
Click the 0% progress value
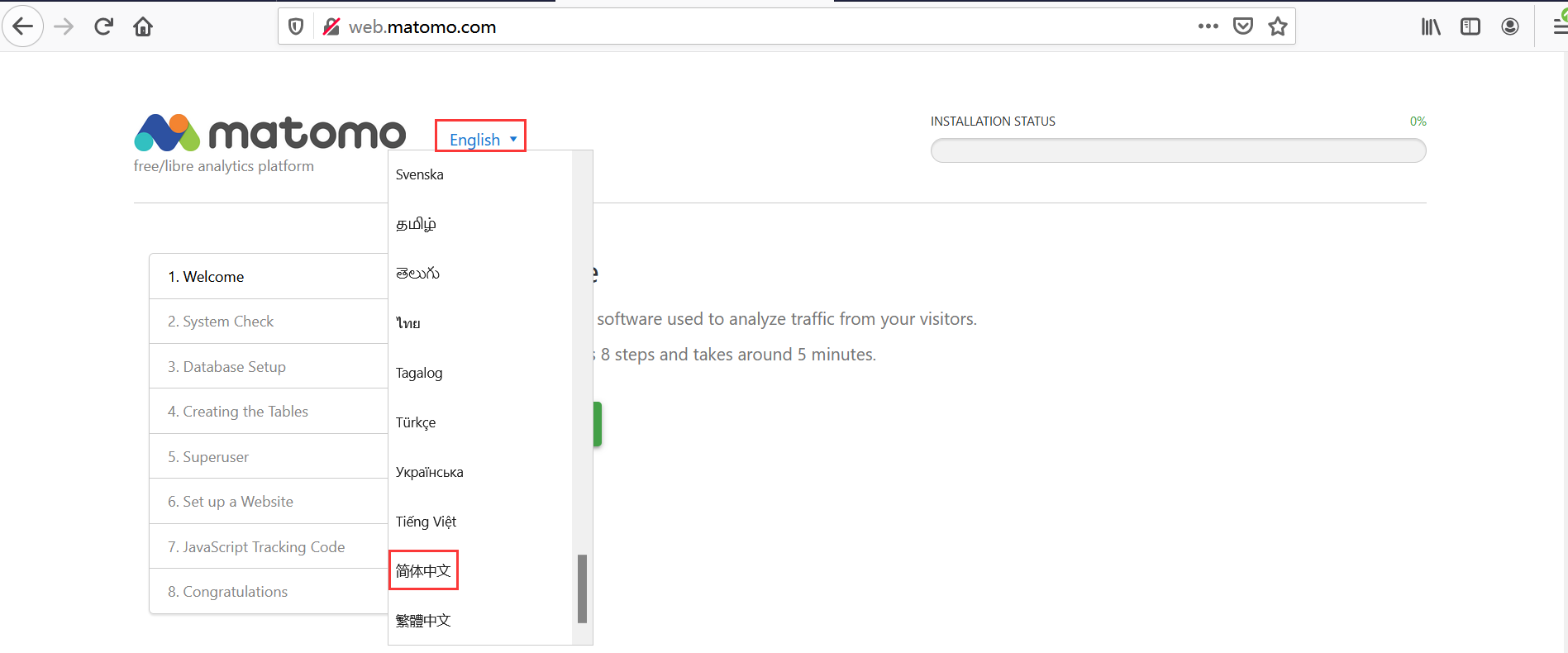tap(1418, 122)
